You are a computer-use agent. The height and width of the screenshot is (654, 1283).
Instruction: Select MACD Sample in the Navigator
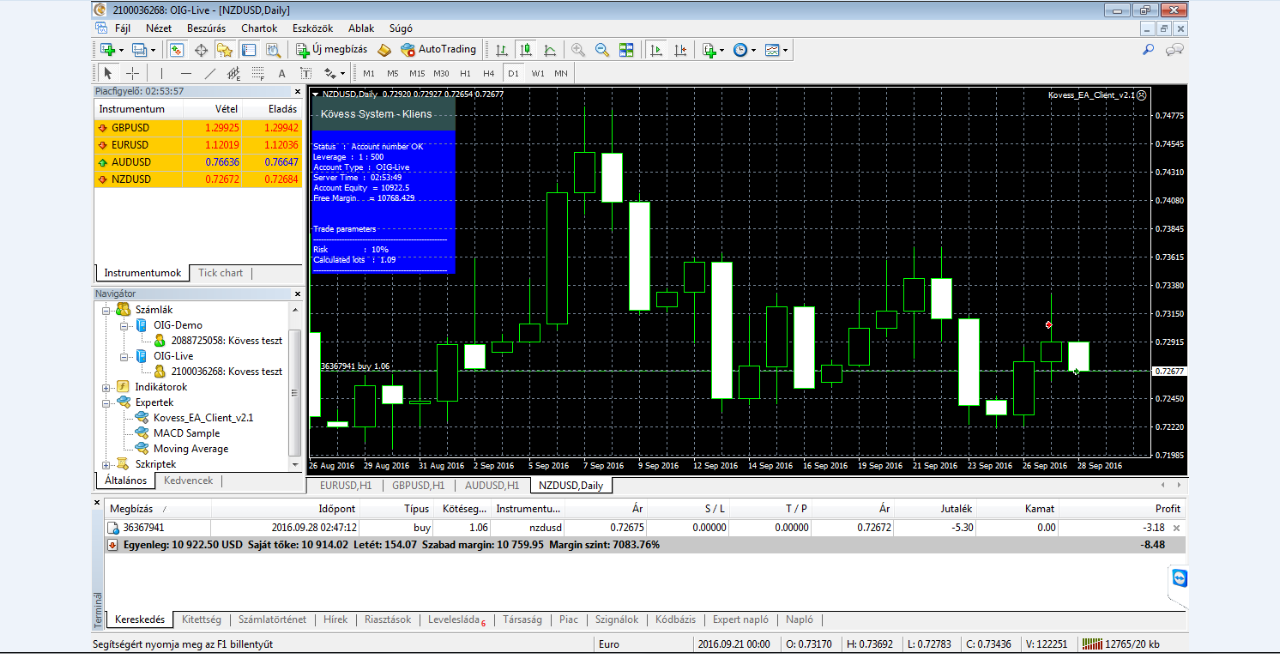[x=186, y=433]
